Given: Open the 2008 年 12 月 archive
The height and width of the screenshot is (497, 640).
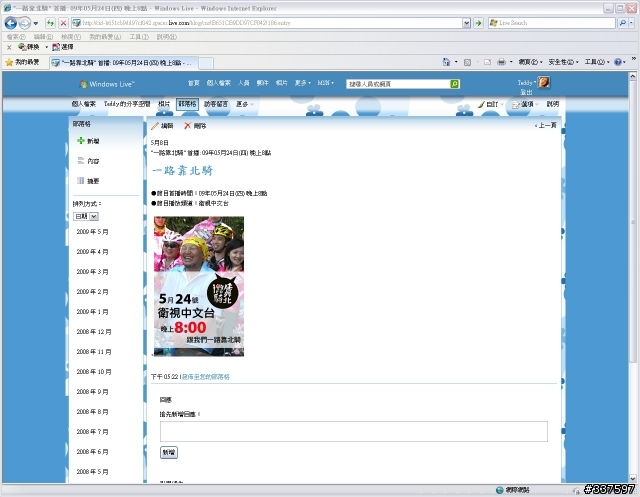Looking at the screenshot, I should click(x=93, y=332).
